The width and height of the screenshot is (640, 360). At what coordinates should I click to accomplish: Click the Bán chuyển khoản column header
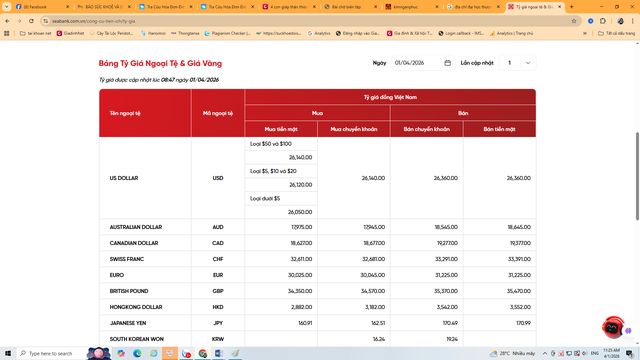pyautogui.click(x=427, y=129)
